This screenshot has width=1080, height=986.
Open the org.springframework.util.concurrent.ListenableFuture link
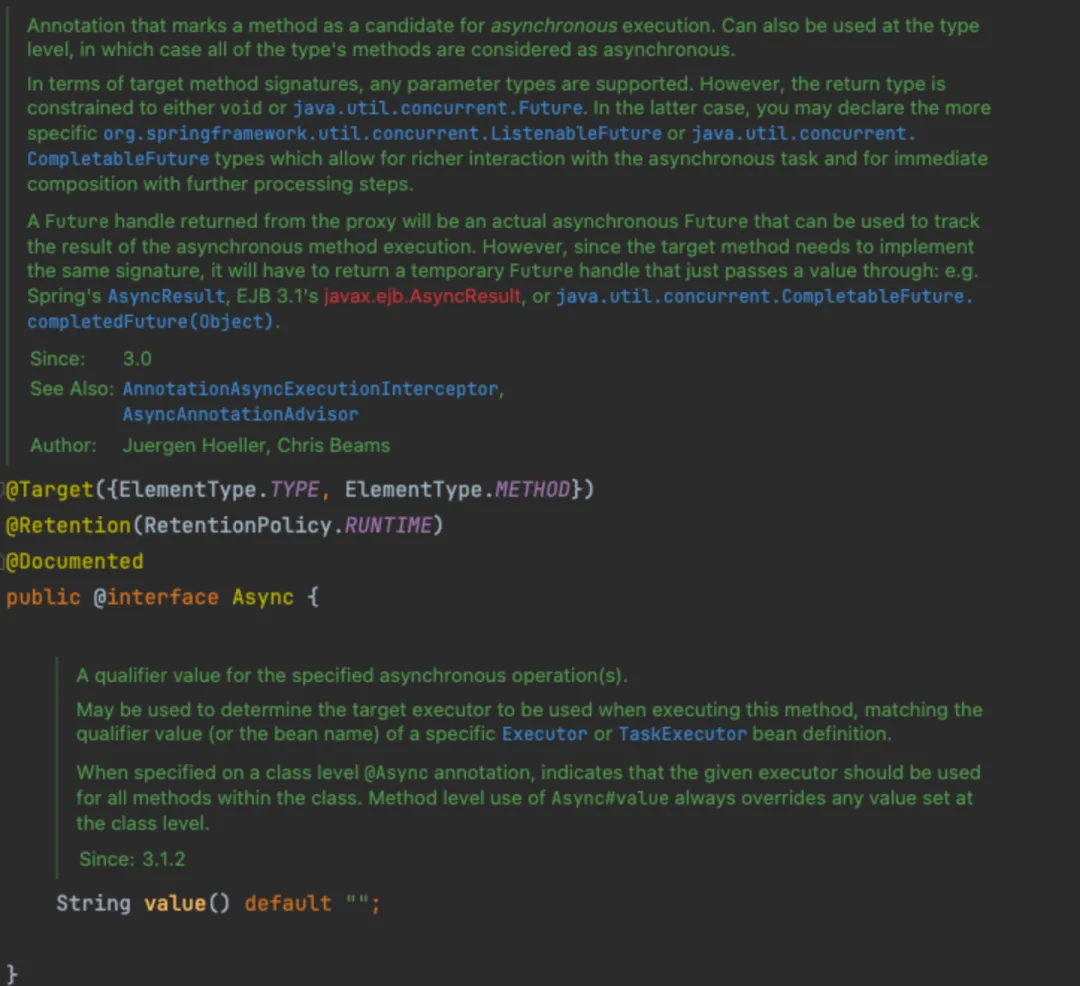(x=382, y=134)
